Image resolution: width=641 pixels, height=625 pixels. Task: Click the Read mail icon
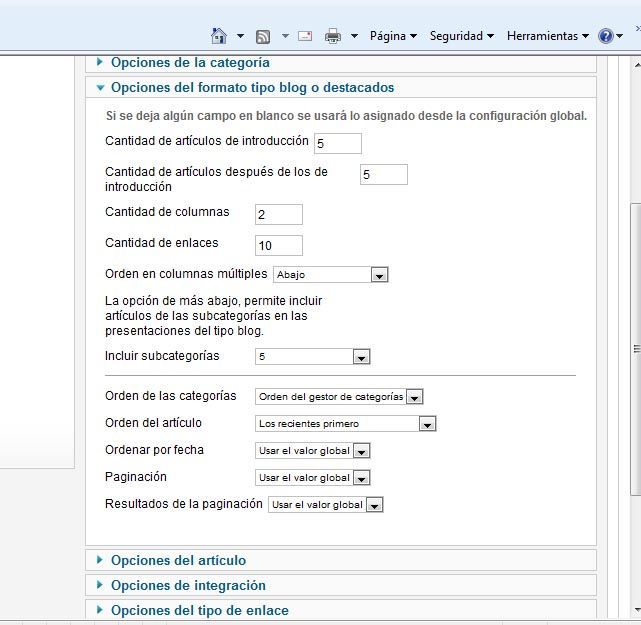[x=305, y=36]
